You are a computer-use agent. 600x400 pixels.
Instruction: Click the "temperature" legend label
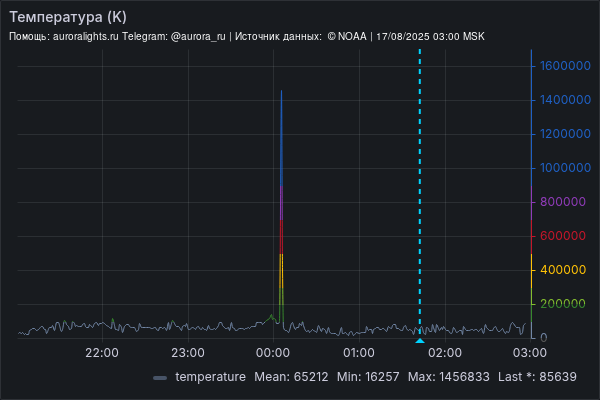(x=210, y=377)
